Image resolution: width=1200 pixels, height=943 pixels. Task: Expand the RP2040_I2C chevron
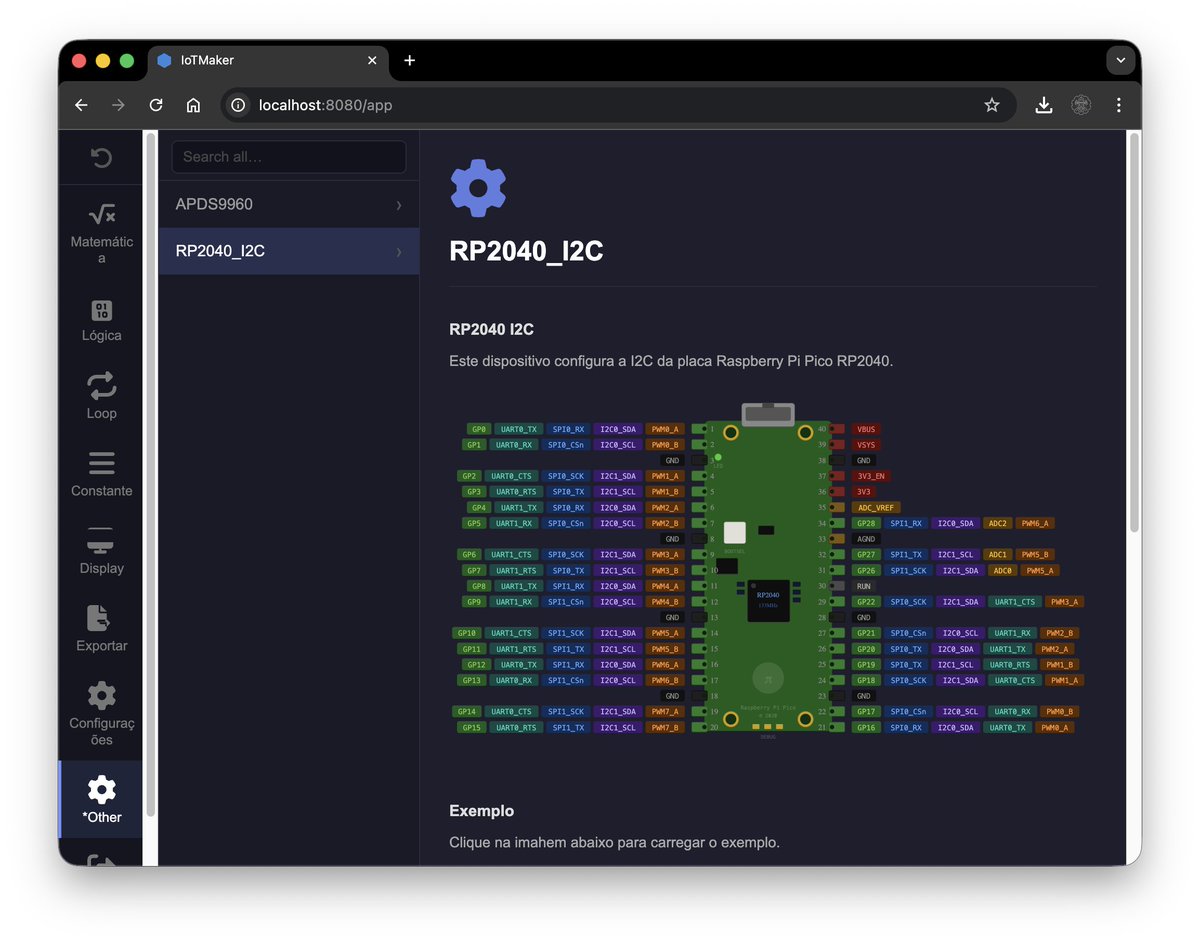click(x=399, y=251)
